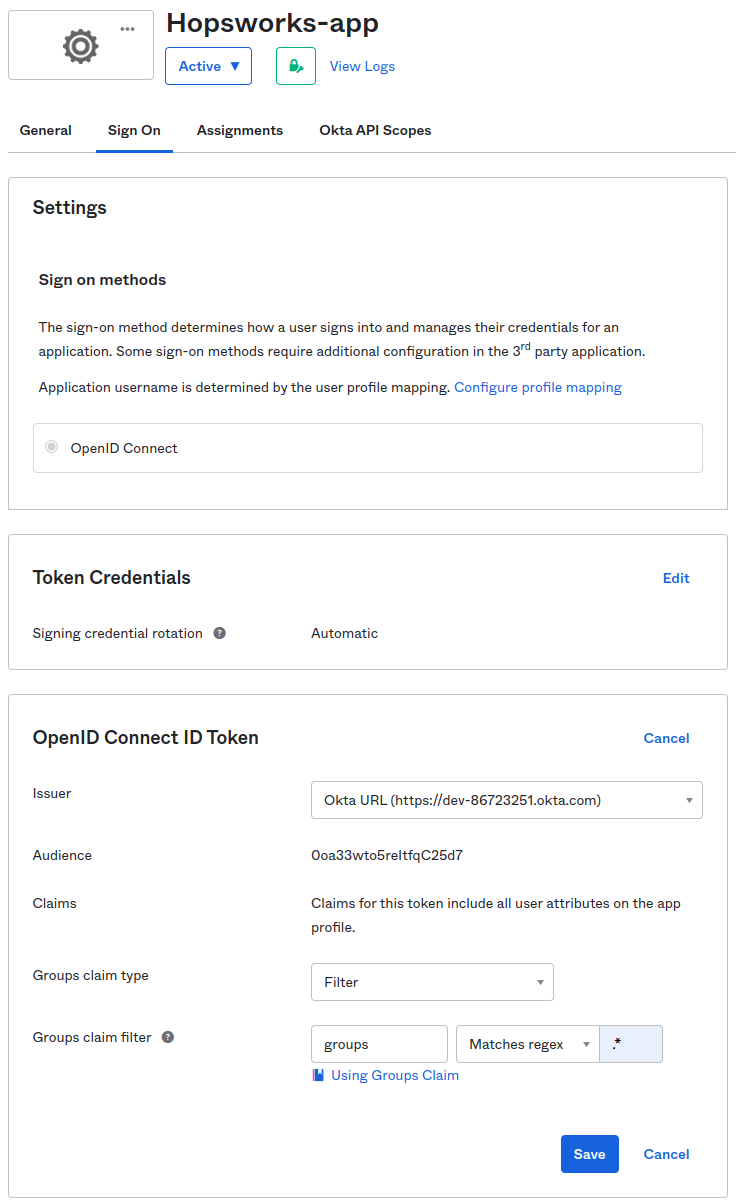This screenshot has height=1203, width=736.
Task: Open the Okta API Scopes tab
Action: pos(375,130)
